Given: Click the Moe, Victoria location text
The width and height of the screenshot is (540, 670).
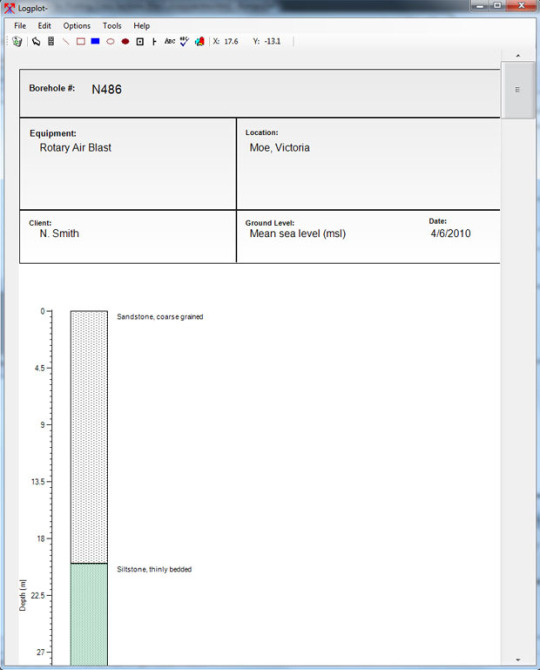Looking at the screenshot, I should point(280,147).
